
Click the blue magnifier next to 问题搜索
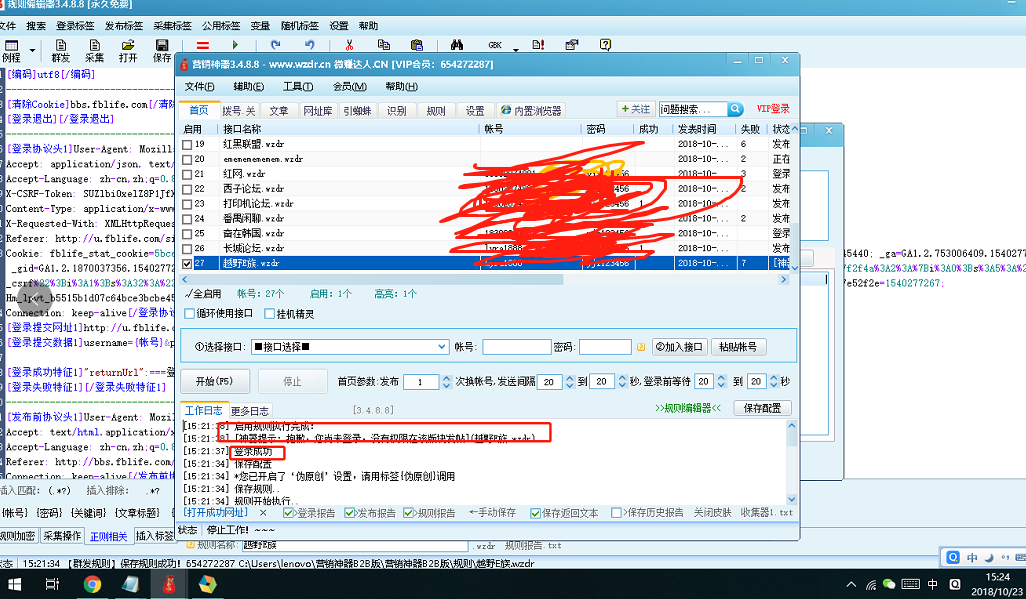[736, 110]
